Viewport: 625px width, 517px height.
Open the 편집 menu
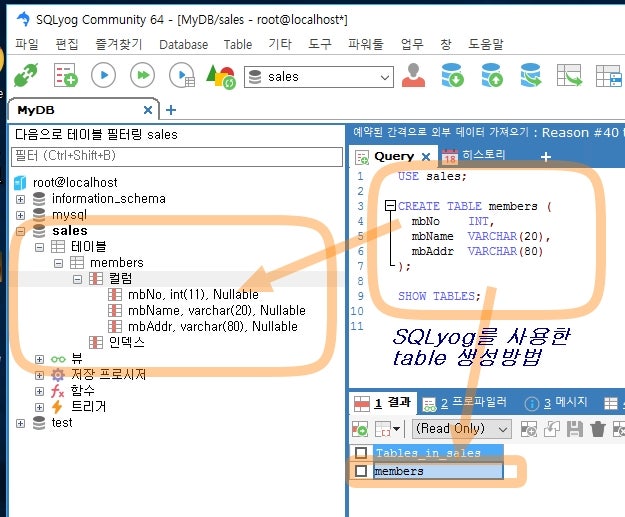coord(67,44)
